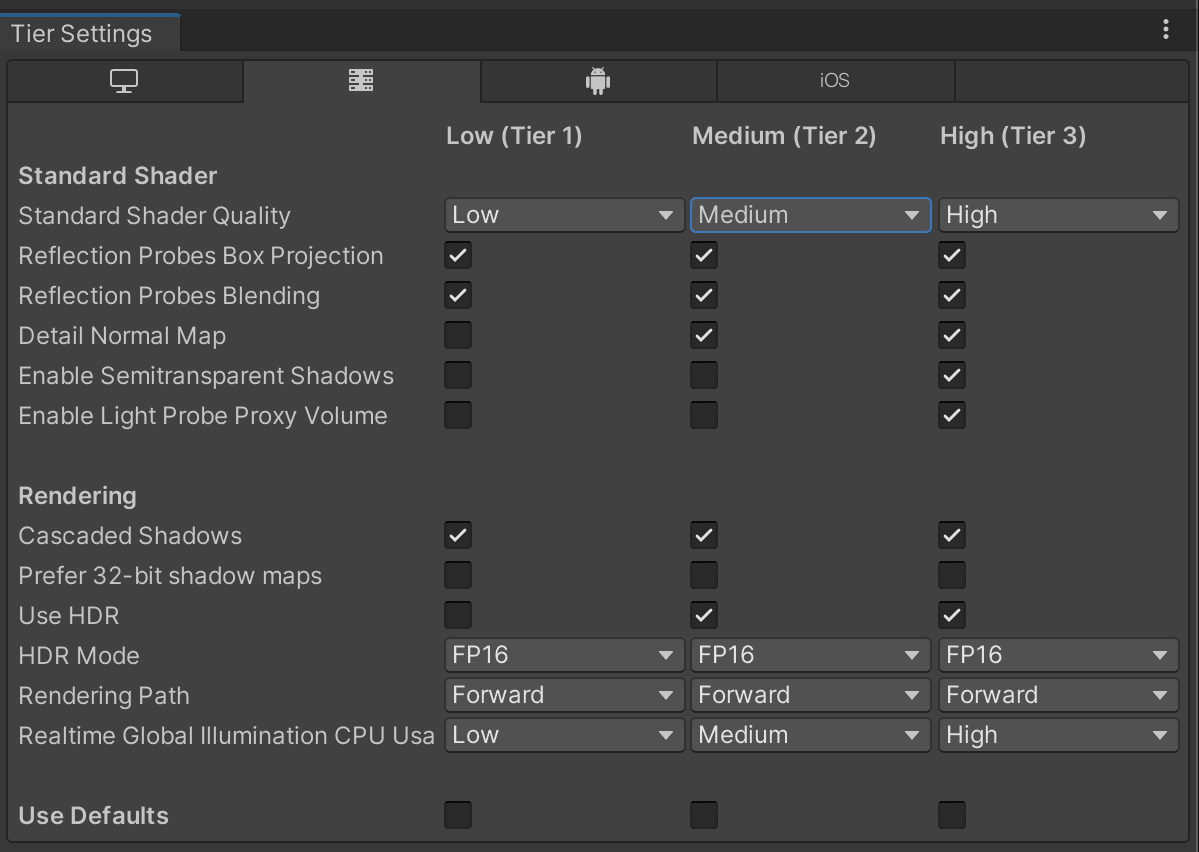
Task: Uncheck Cascaded Shadows for High tier
Action: pyautogui.click(x=952, y=535)
